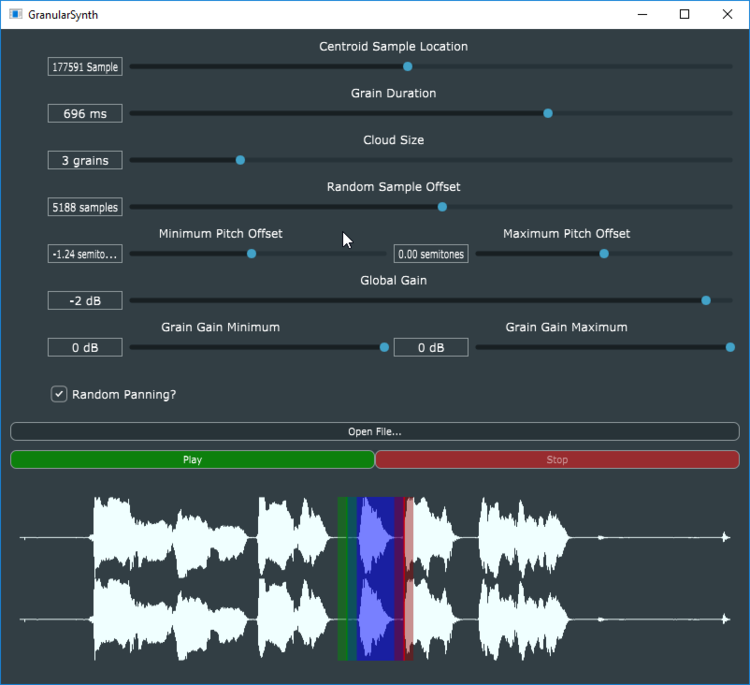Click the Cloud Size slider knob

point(241,160)
